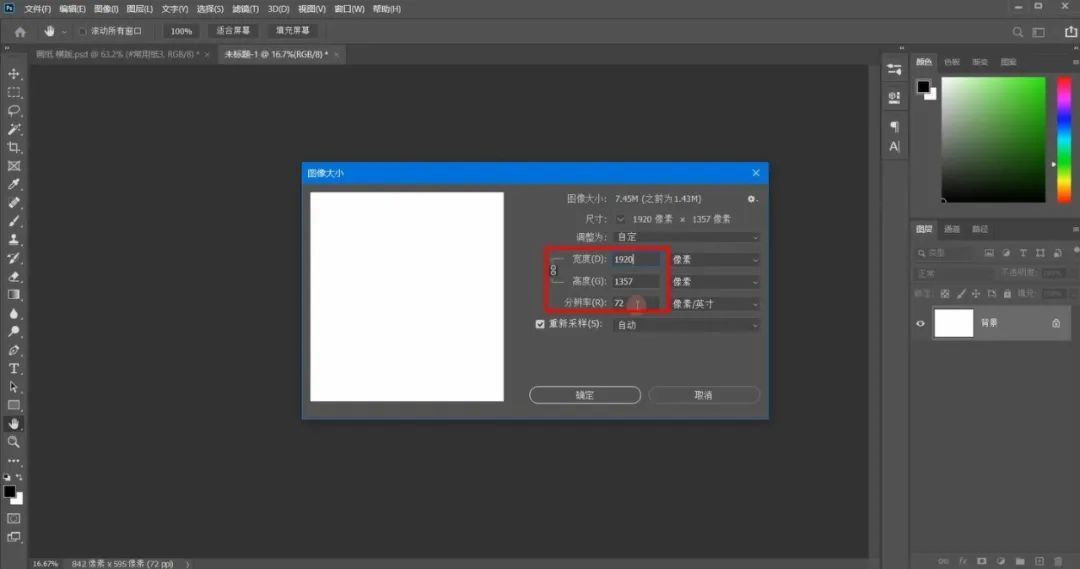Screen dimensions: 1080x569
Task: Select the Rectangular Marquee tool
Action: click(x=14, y=92)
